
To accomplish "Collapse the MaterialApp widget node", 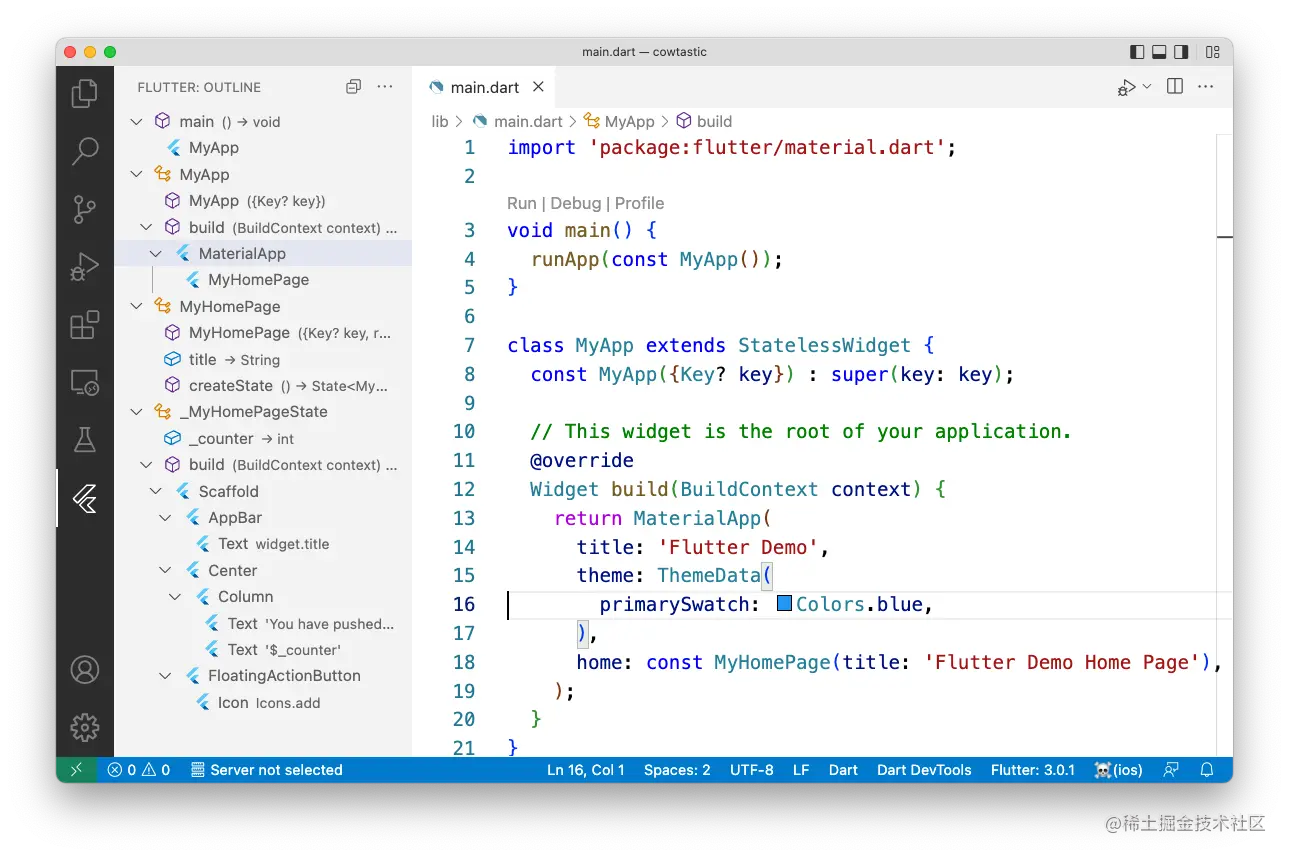I will pyautogui.click(x=156, y=253).
